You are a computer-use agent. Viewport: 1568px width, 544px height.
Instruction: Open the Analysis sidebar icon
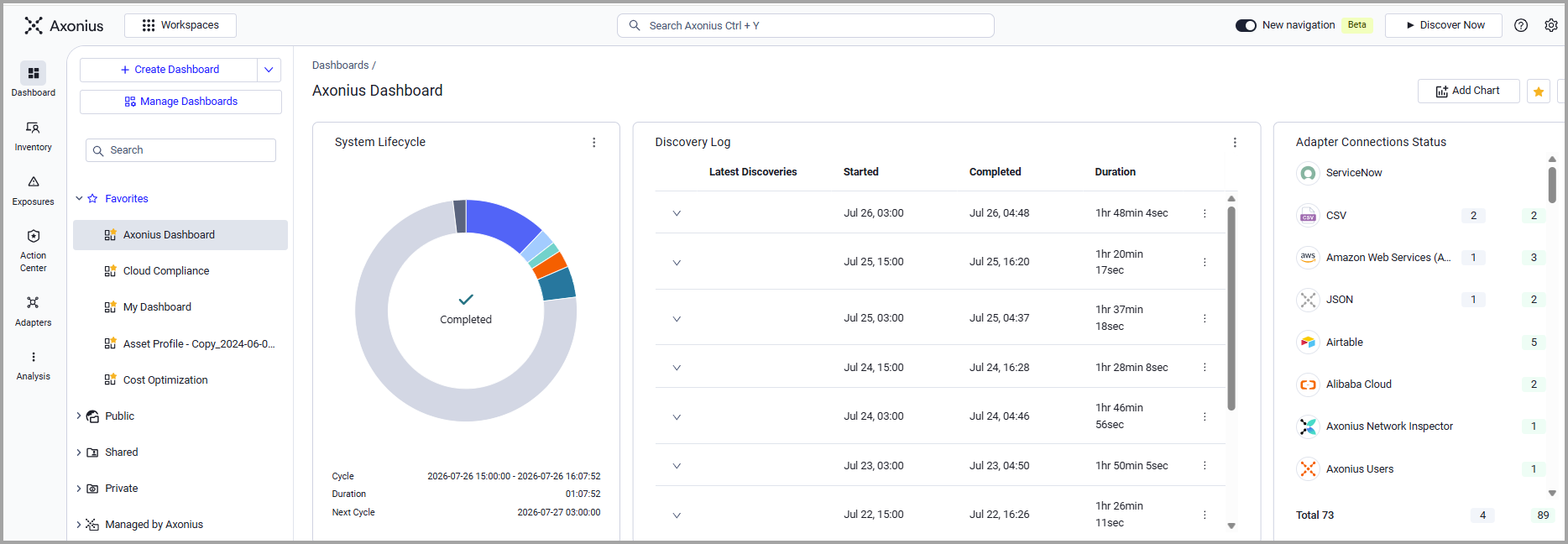(33, 364)
